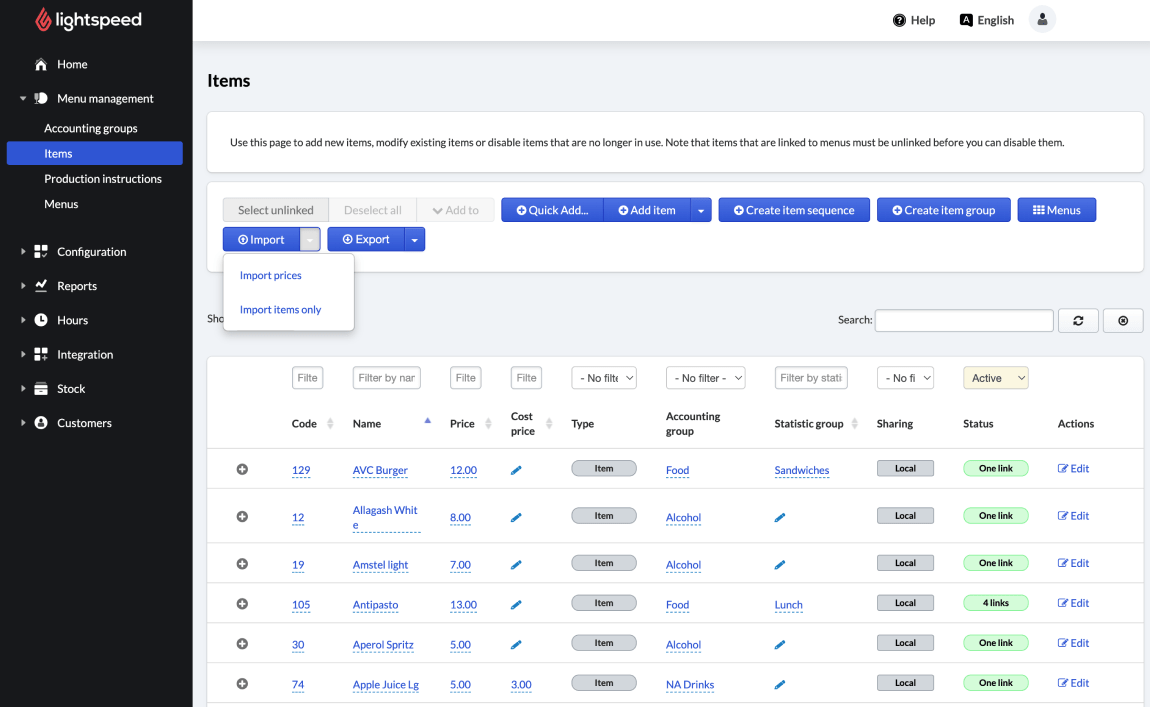Expand AVC Burger row with plus icon

[242, 469]
